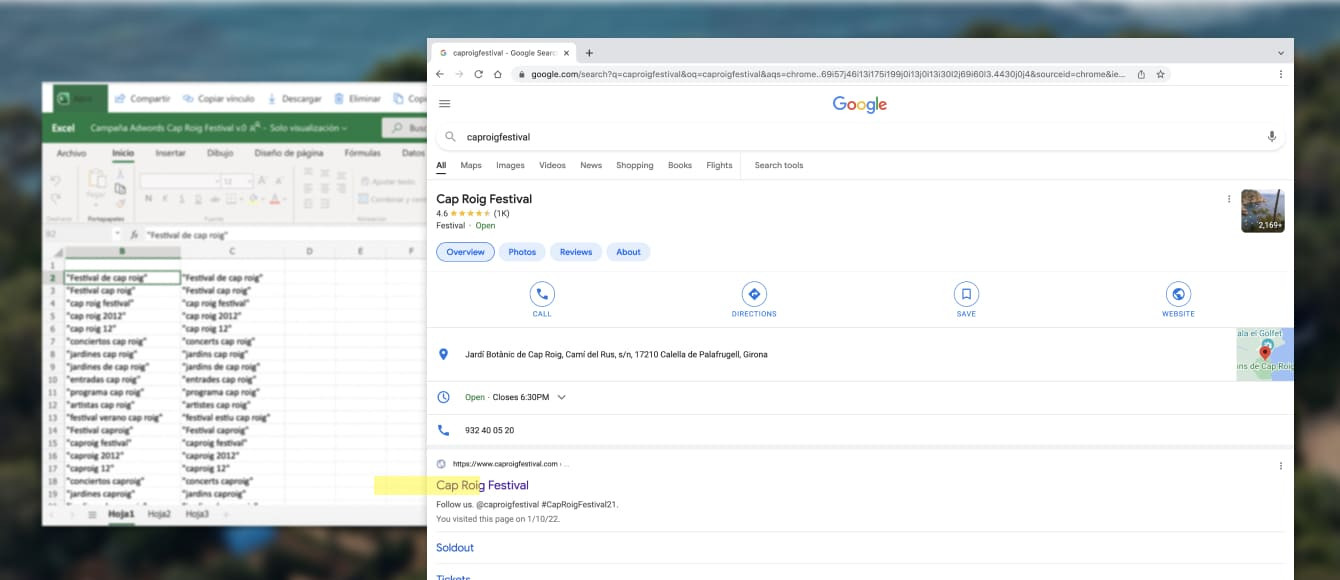This screenshot has height=580, width=1340.
Task: Open the Insertar ribbon tab
Action: [170, 154]
